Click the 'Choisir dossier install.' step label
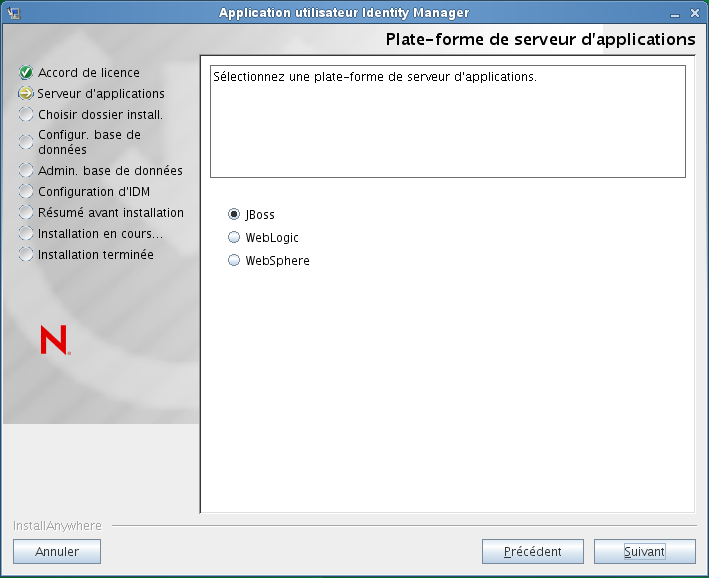 click(x=100, y=114)
